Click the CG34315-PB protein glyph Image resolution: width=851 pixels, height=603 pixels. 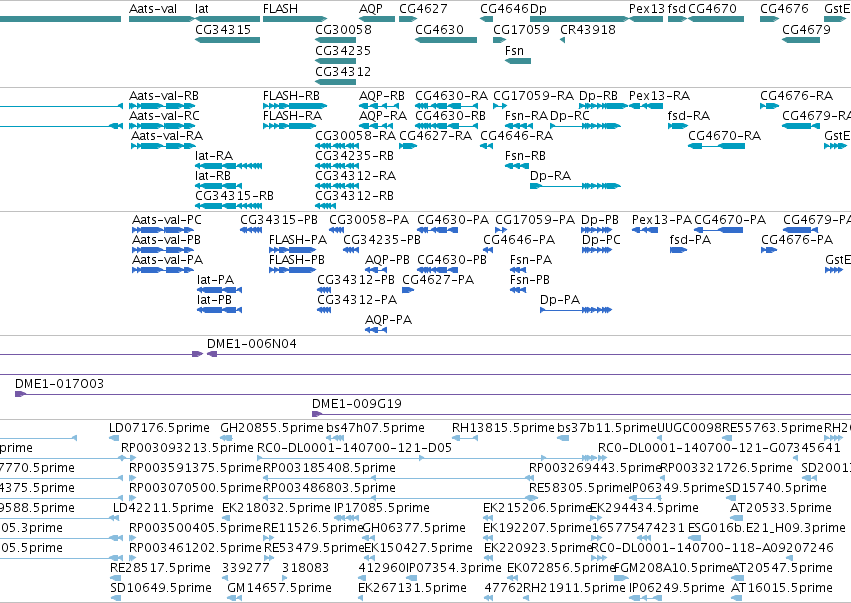(251, 230)
